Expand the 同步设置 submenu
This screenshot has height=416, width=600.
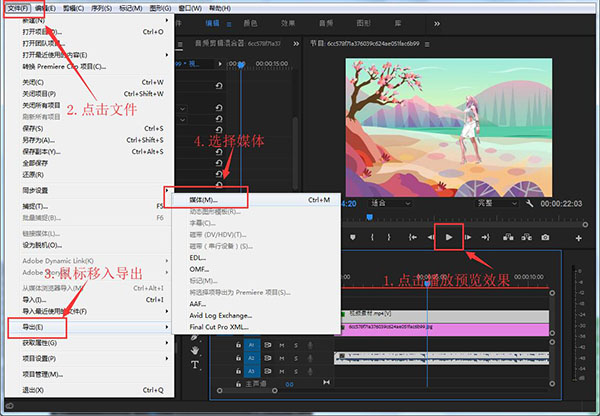(167, 190)
